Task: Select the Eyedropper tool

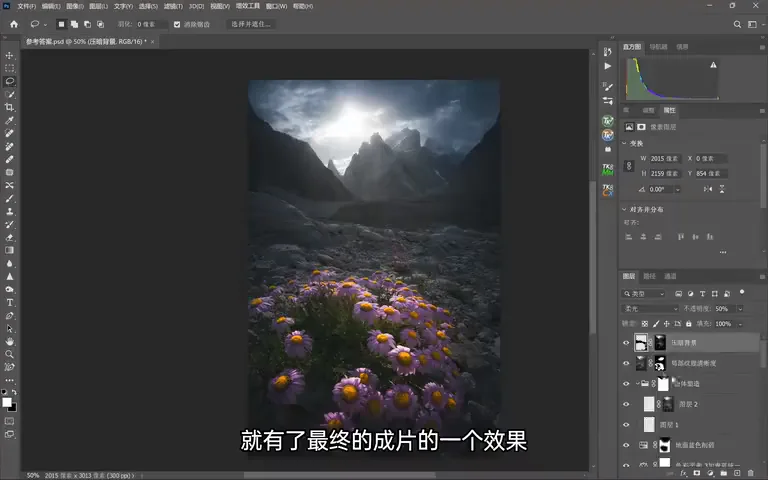Action: (9, 120)
